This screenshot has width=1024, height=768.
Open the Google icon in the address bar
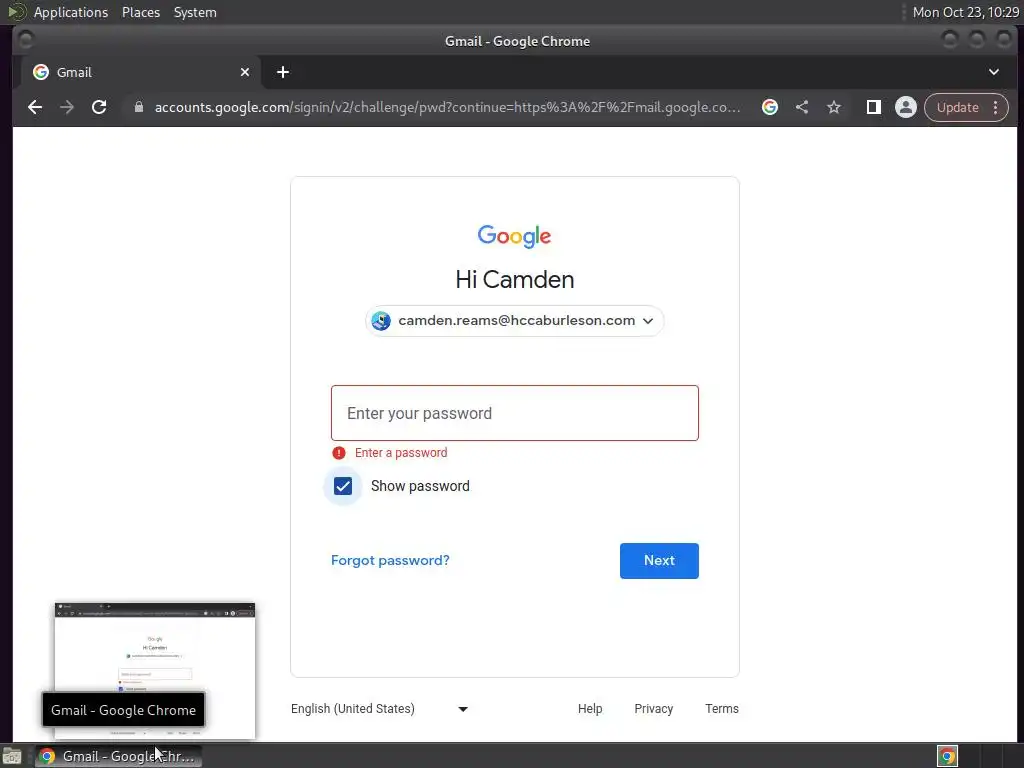pyautogui.click(x=770, y=107)
